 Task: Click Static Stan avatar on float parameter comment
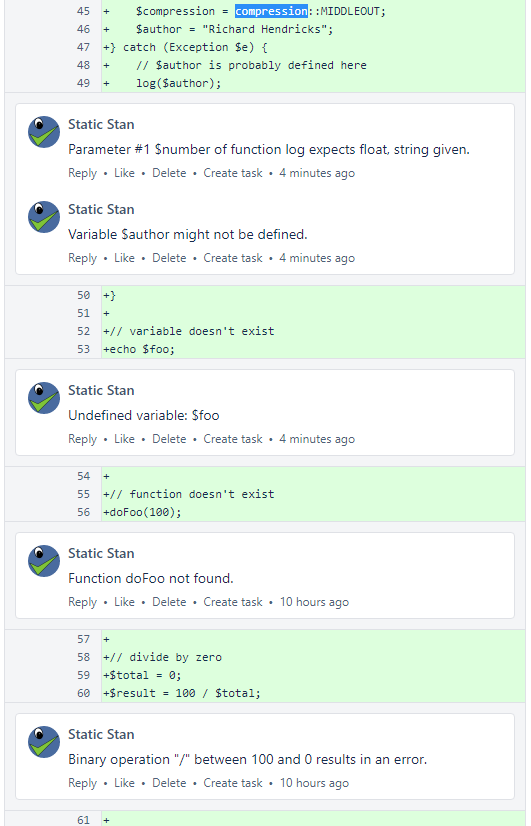44,132
